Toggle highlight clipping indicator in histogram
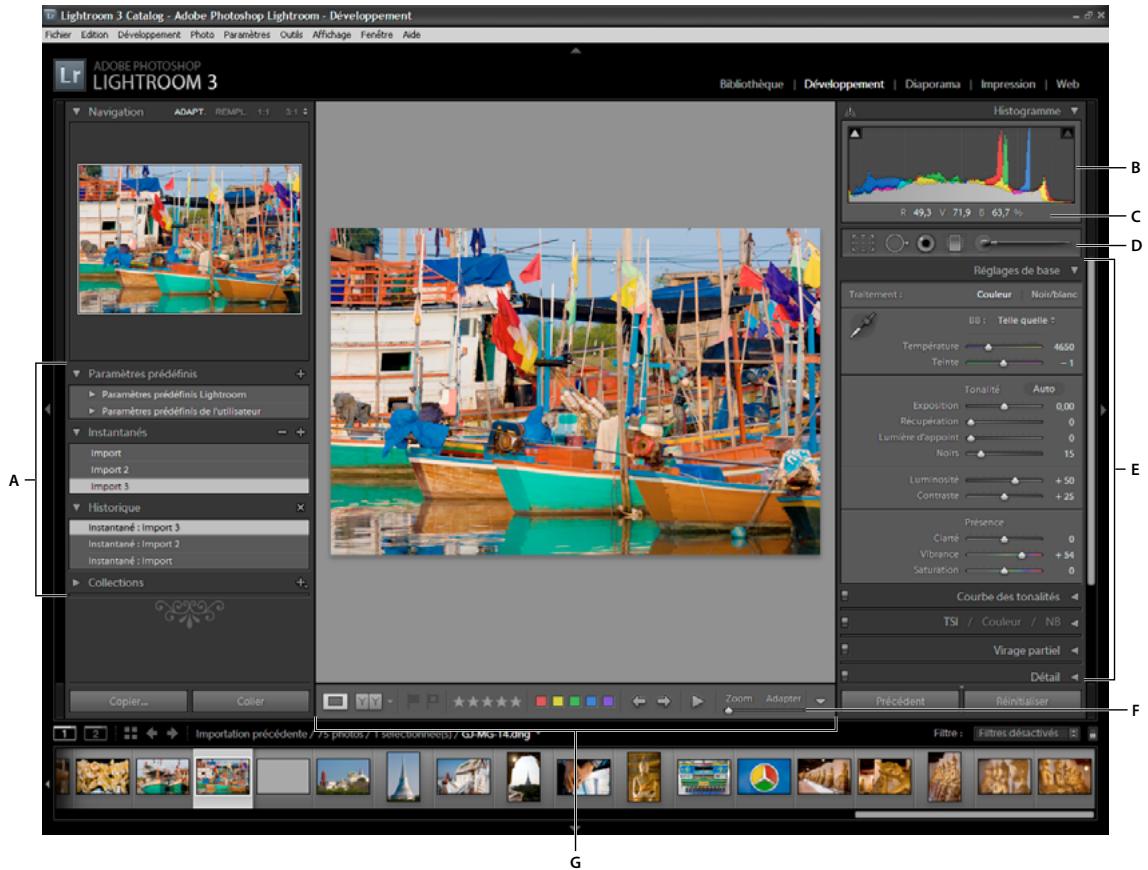The width and height of the screenshot is (1148, 870). 1067,133
